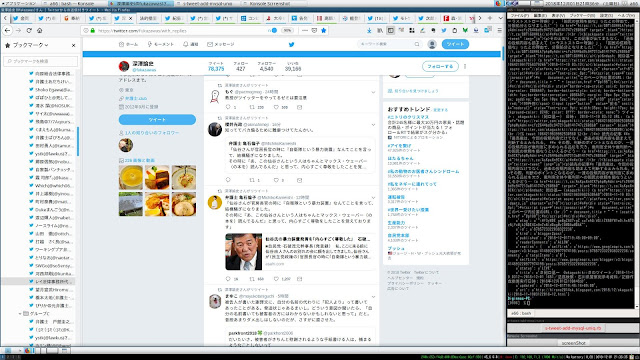
Task: Click the Pocket save icon in address bar
Action: tap(314, 31)
